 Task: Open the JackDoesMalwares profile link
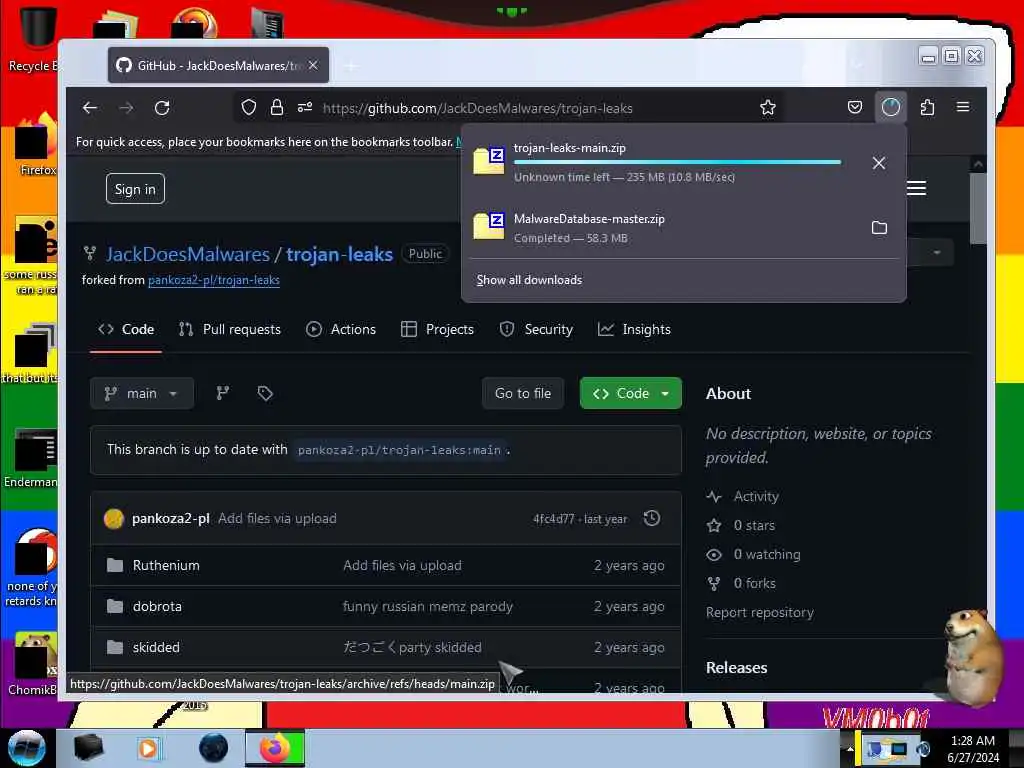pos(188,254)
